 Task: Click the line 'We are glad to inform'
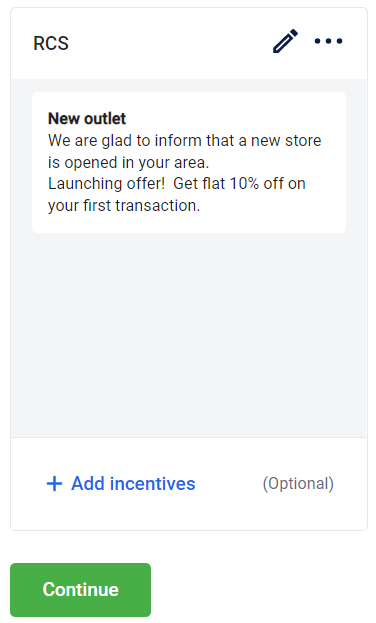(x=184, y=141)
